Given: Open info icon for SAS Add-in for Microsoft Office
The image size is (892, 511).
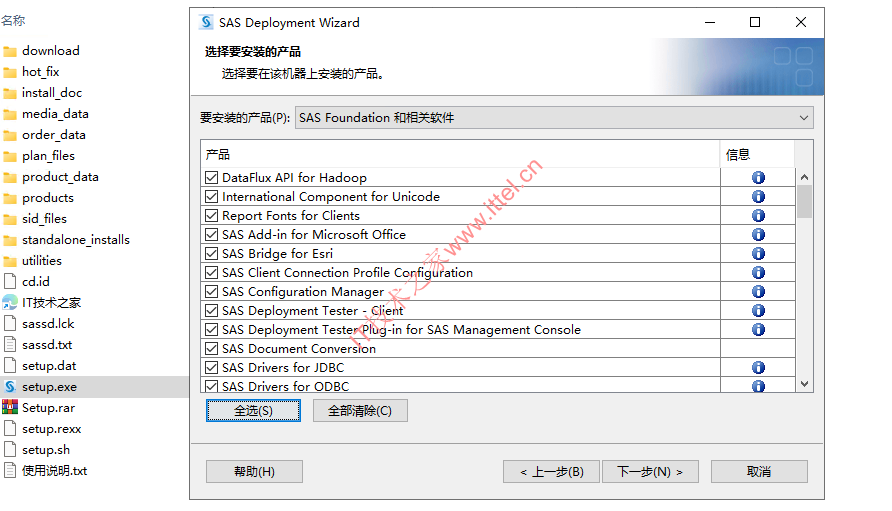Looking at the screenshot, I should [758, 234].
